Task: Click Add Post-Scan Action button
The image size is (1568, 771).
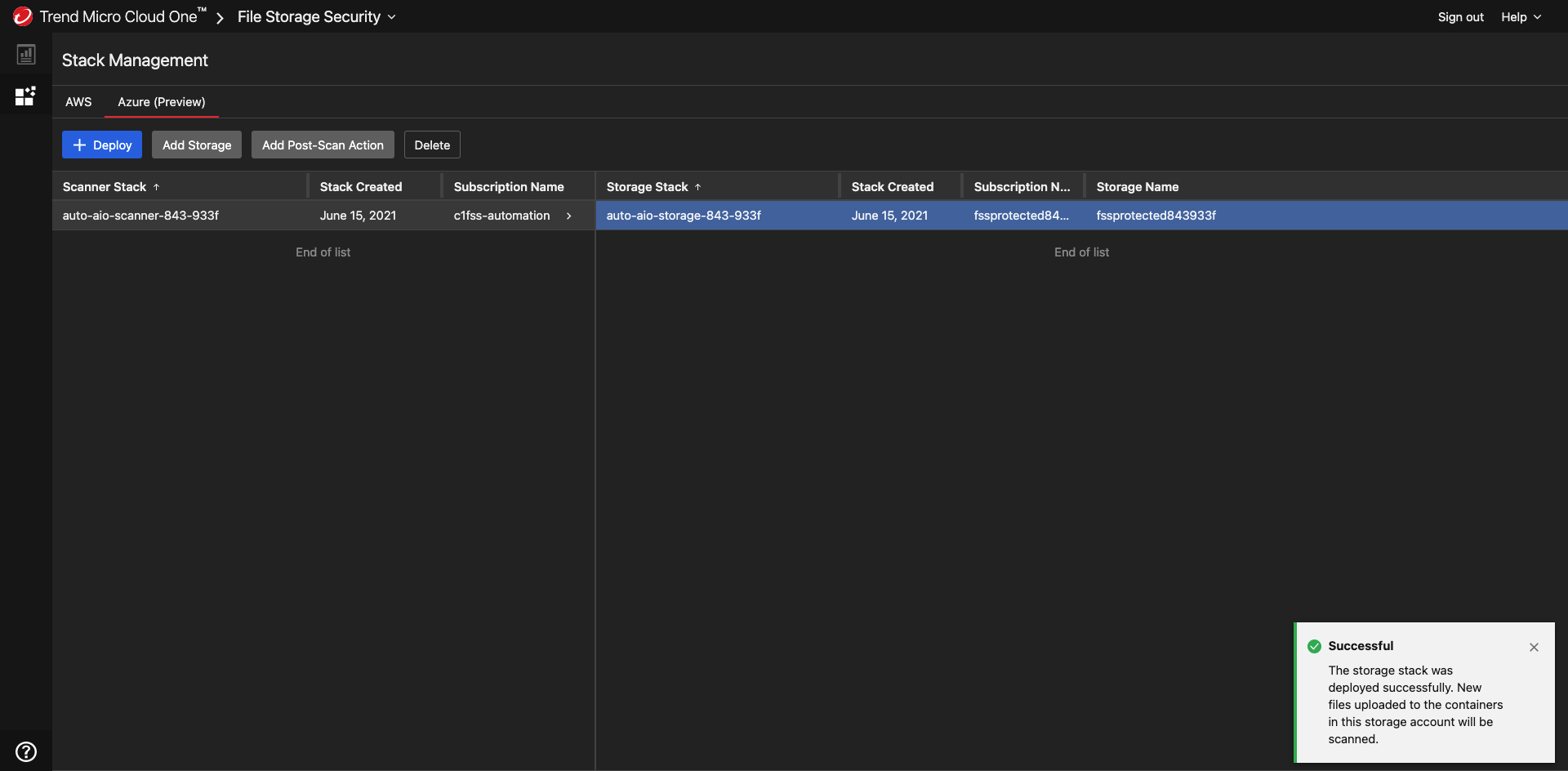Action: (323, 145)
